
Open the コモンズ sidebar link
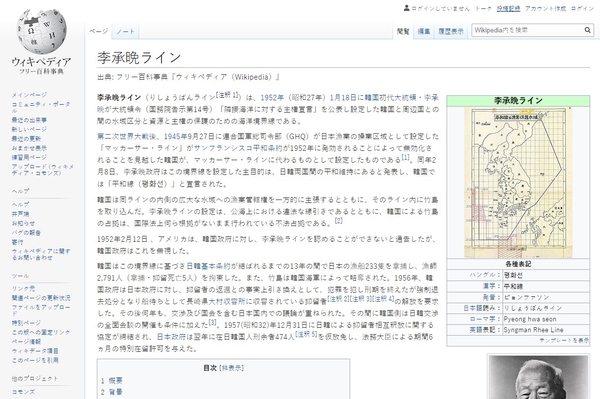pos(23,392)
